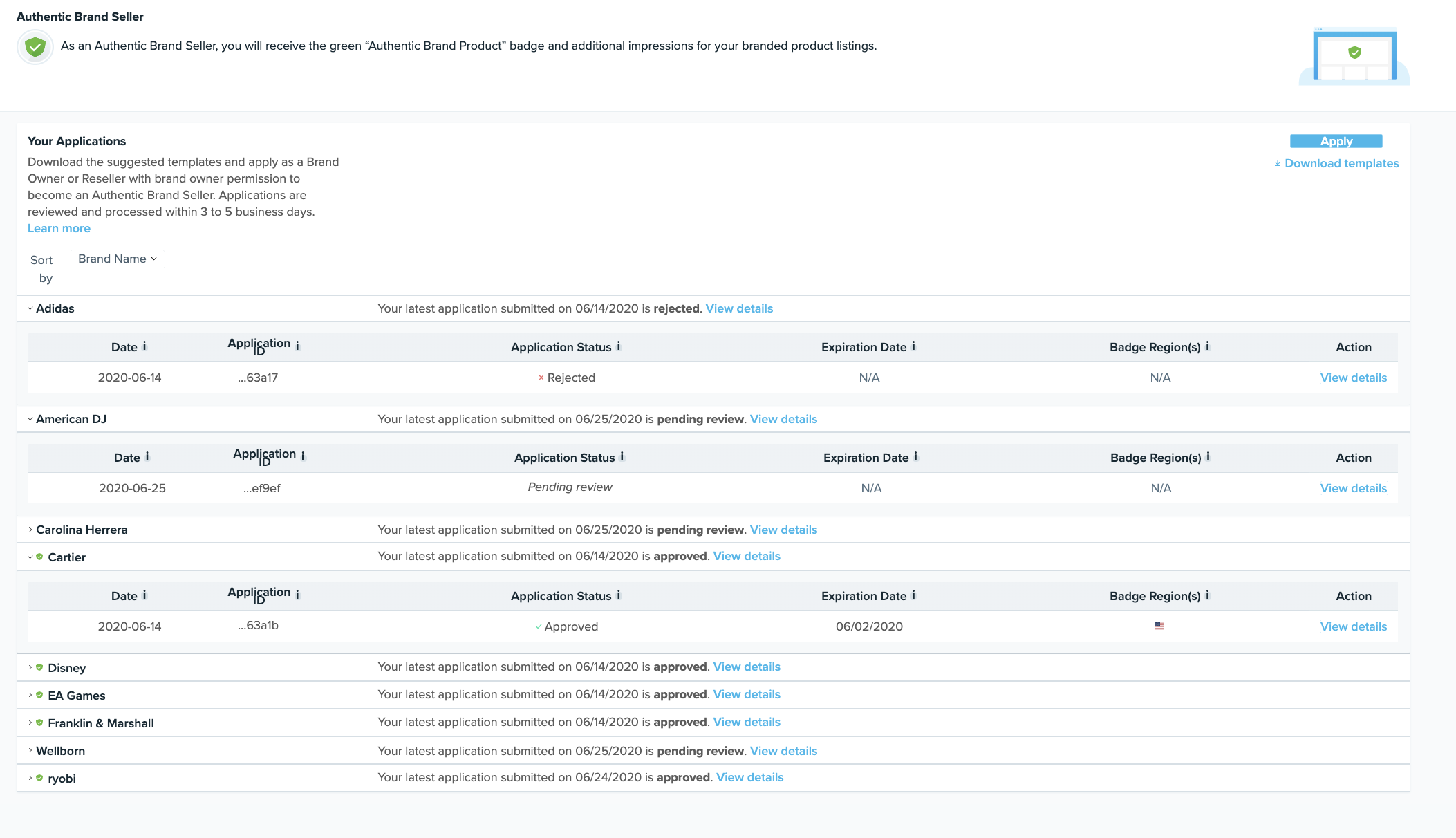Click green shield icon beside ryobi
The height and width of the screenshot is (838, 1456).
[40, 778]
